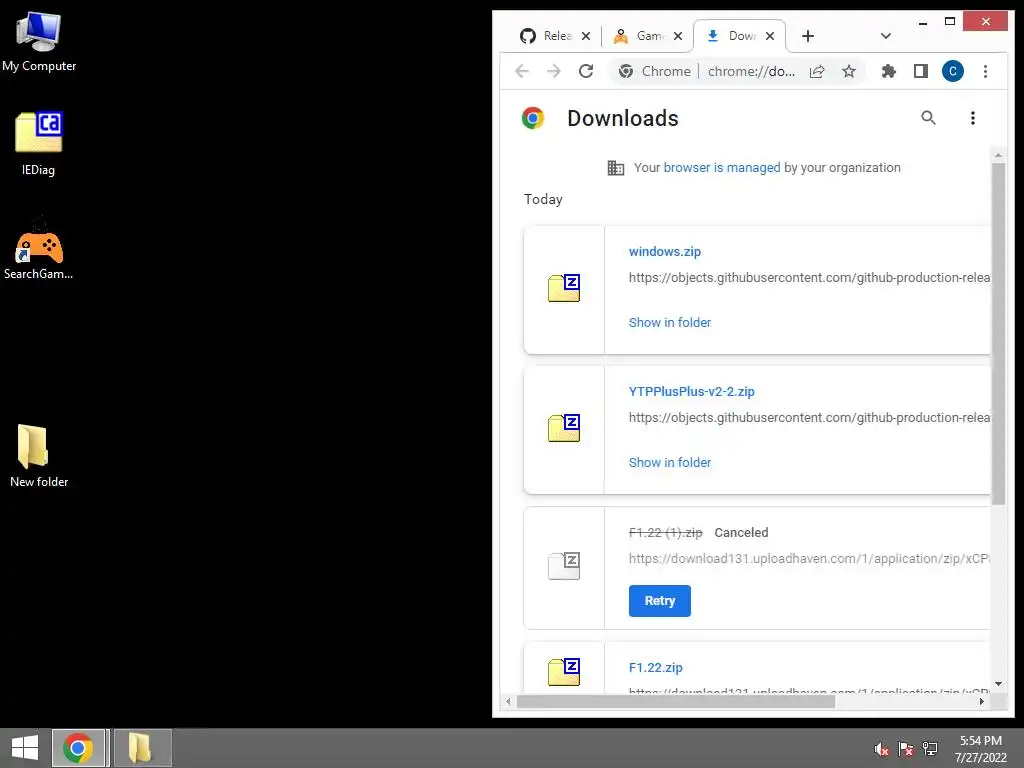Open File Explorer from the taskbar
This screenshot has width=1024, height=768.
point(141,748)
